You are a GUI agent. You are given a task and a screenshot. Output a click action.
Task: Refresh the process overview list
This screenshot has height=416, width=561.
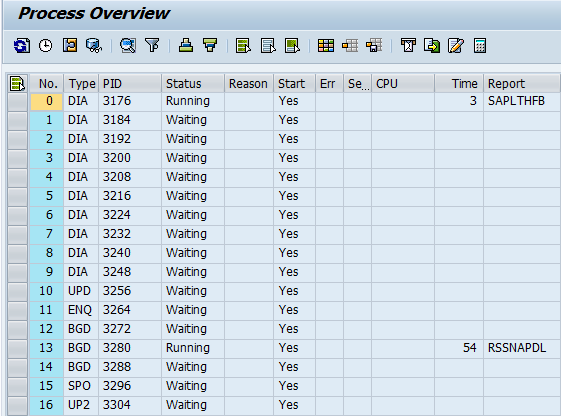[x=22, y=46]
